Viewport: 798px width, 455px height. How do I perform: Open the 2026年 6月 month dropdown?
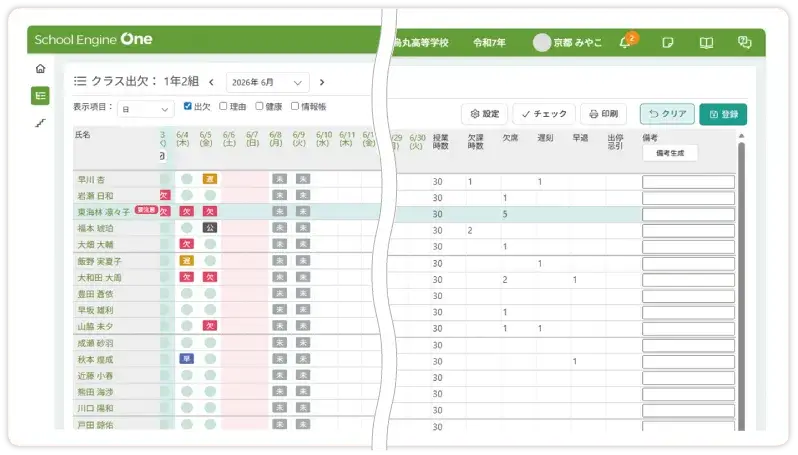tap(267, 82)
